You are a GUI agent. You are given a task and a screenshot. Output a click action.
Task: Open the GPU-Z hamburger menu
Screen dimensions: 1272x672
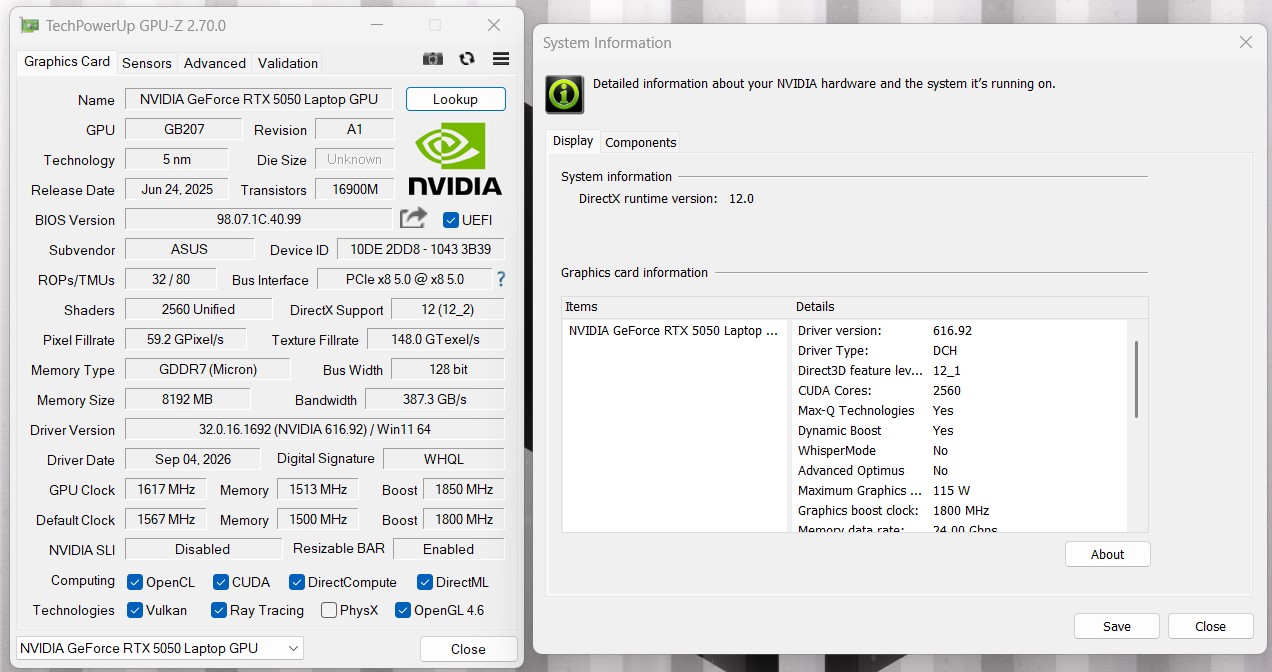click(501, 59)
